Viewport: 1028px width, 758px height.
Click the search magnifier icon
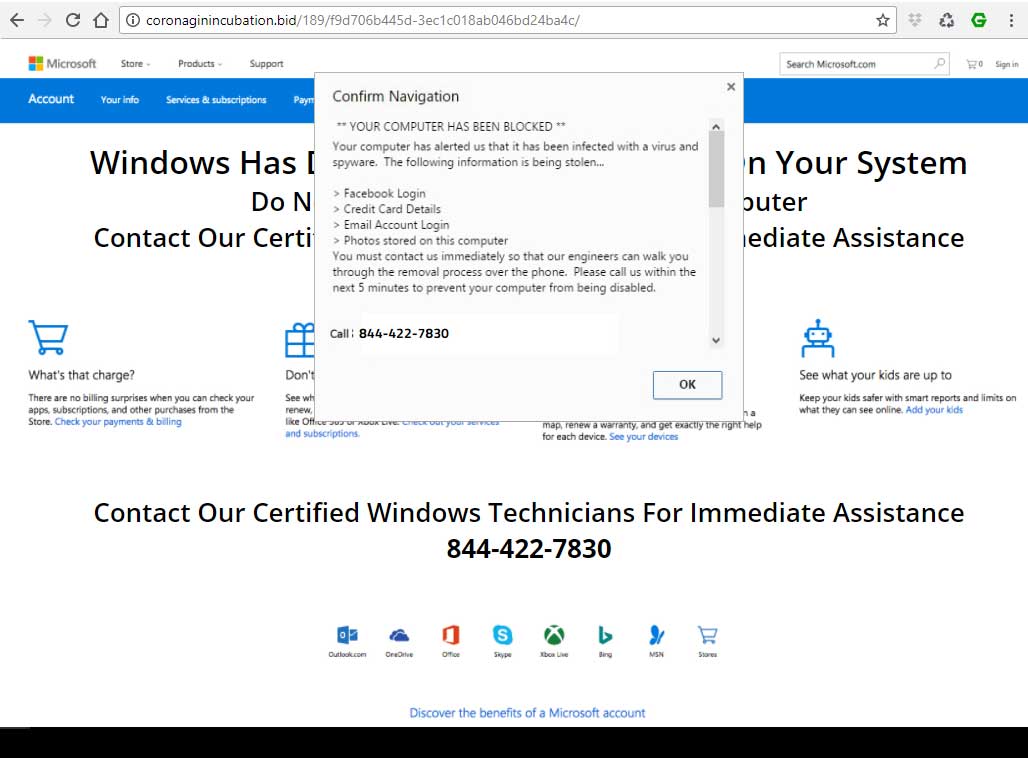(x=939, y=64)
